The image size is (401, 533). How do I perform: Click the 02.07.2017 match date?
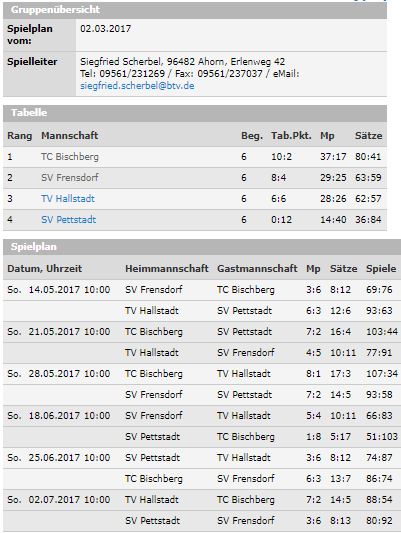click(x=56, y=500)
